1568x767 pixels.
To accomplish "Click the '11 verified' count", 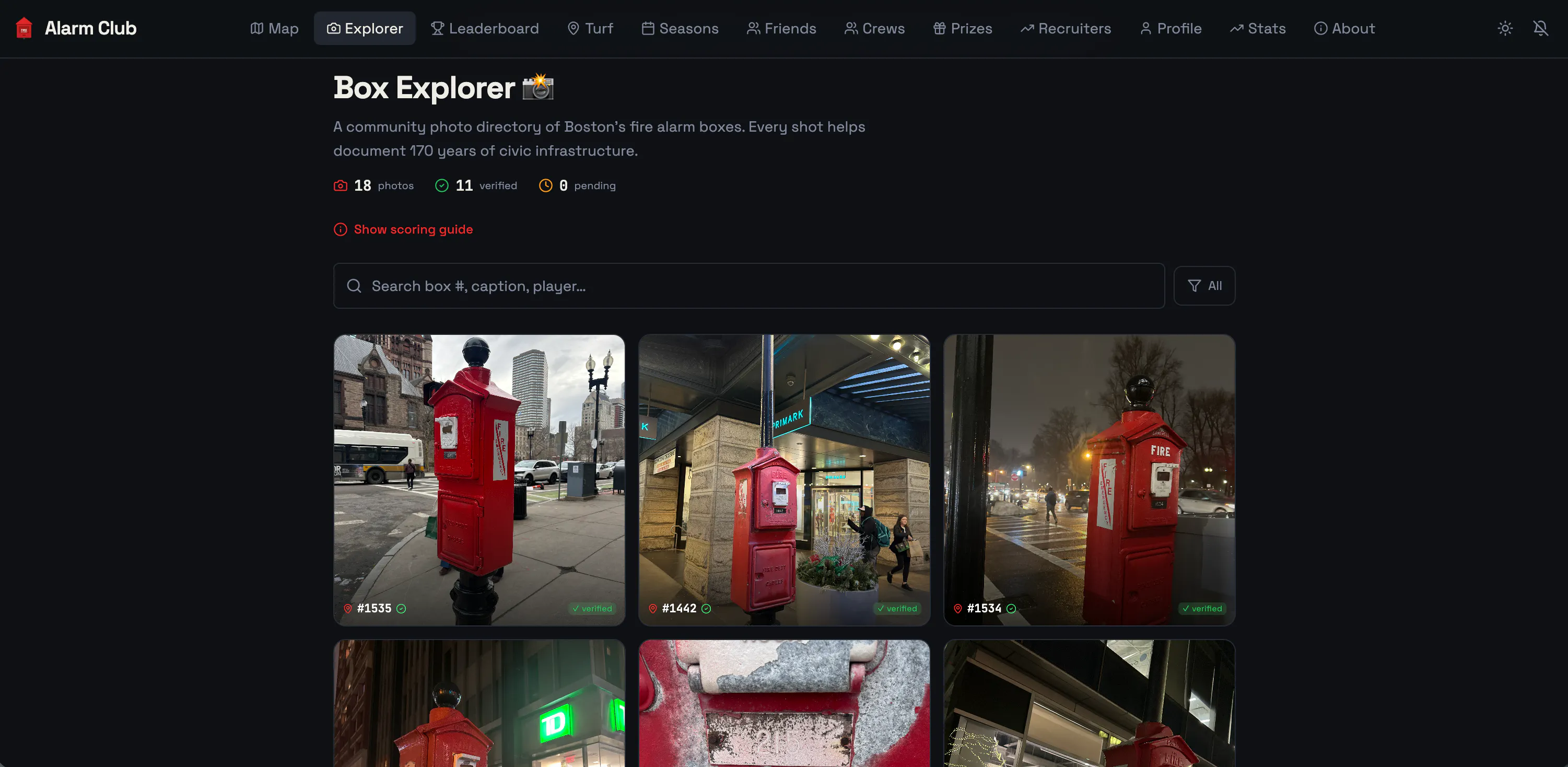I will click(x=486, y=185).
